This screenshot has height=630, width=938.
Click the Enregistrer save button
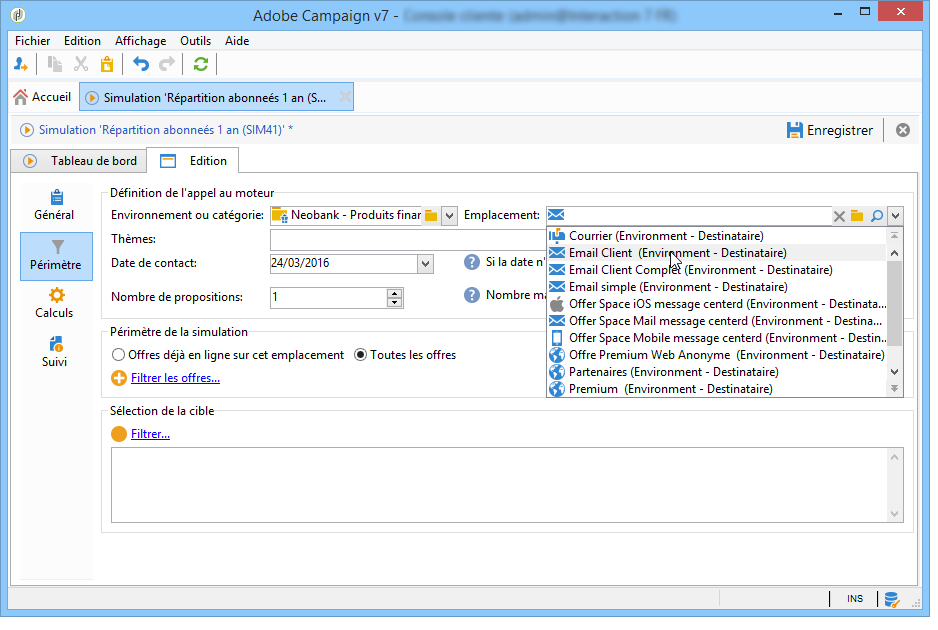pos(830,130)
